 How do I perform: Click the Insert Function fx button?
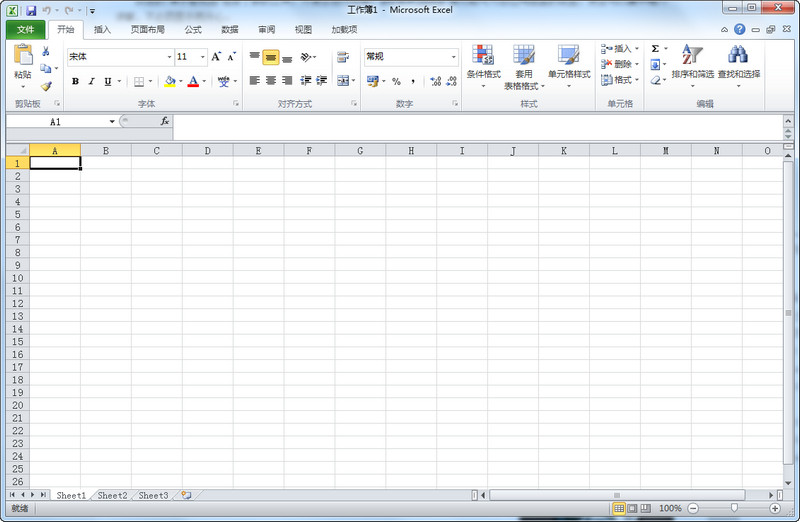165,121
